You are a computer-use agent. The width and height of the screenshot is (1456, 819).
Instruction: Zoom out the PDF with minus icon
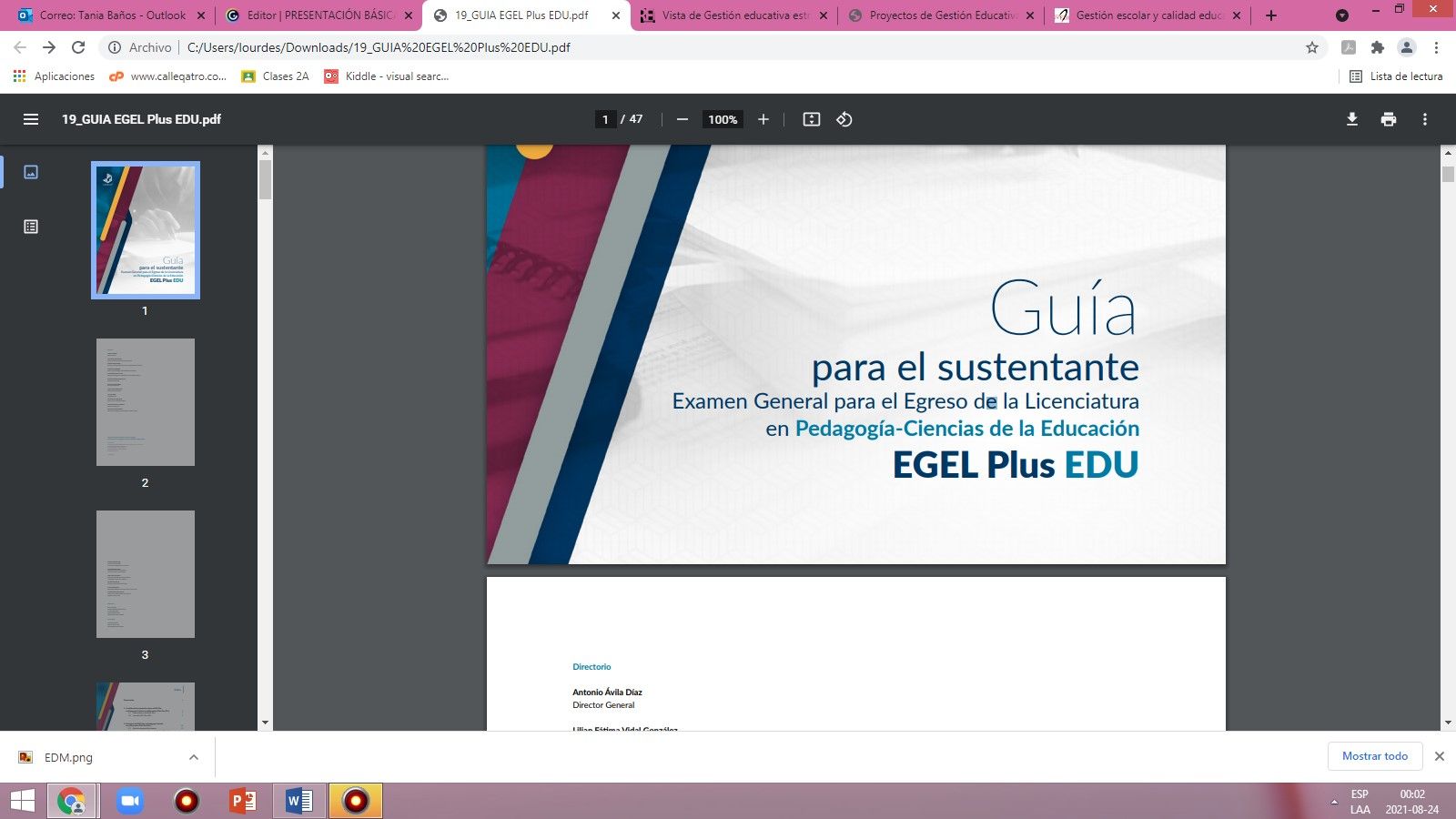click(x=682, y=118)
